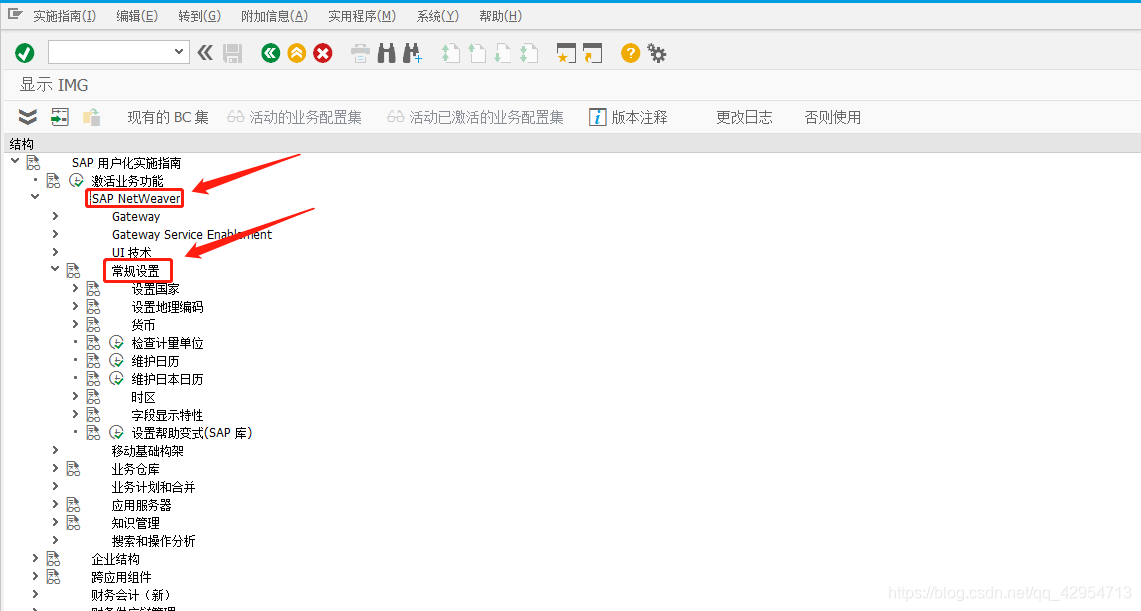Select the 移动基础构架 tree row
The image size is (1141, 611).
pos(148,451)
